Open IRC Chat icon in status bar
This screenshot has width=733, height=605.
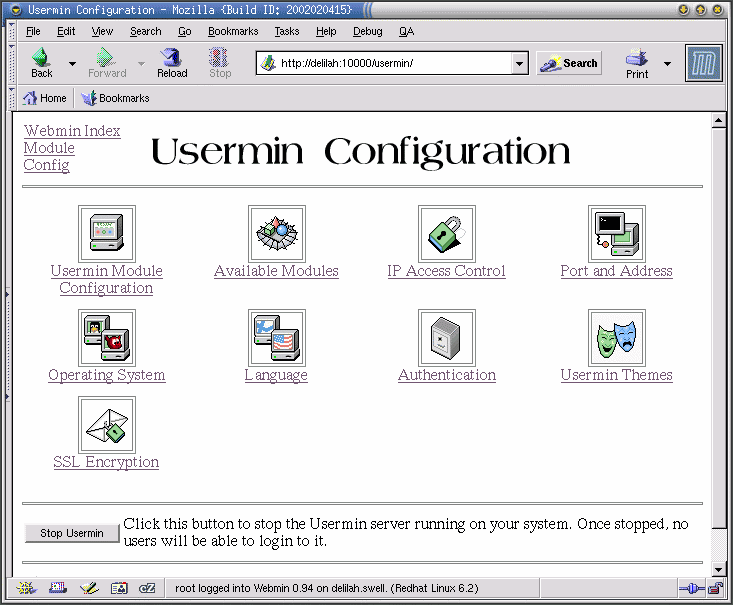coord(147,588)
